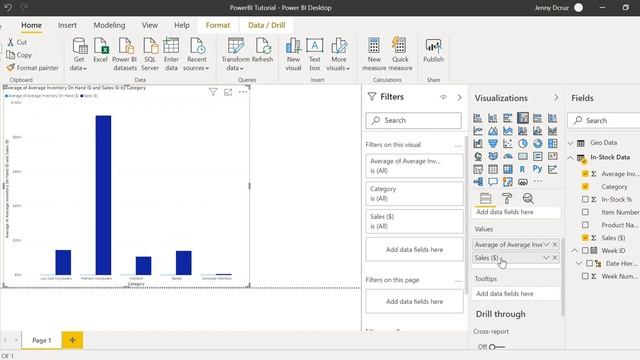Viewport: 640px width, 360px height.
Task: Open the Format contextual tab
Action: pos(218,25)
